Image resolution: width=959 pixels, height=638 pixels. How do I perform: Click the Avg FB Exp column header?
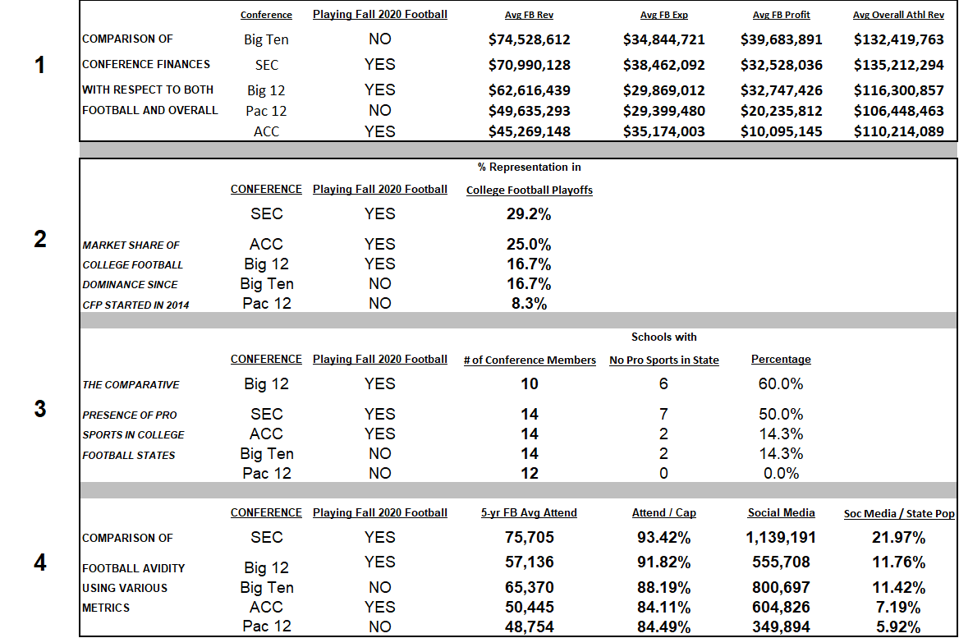point(664,15)
